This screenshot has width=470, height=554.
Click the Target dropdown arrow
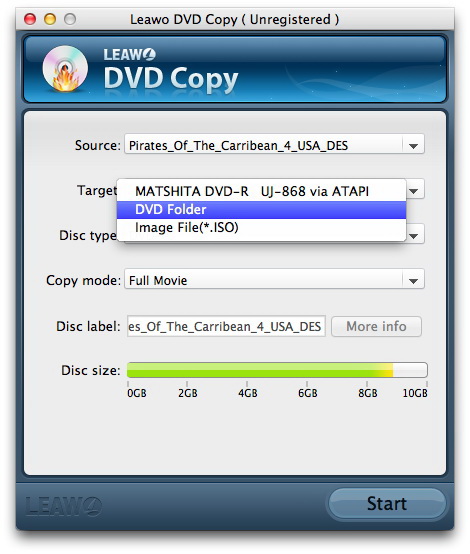click(414, 191)
